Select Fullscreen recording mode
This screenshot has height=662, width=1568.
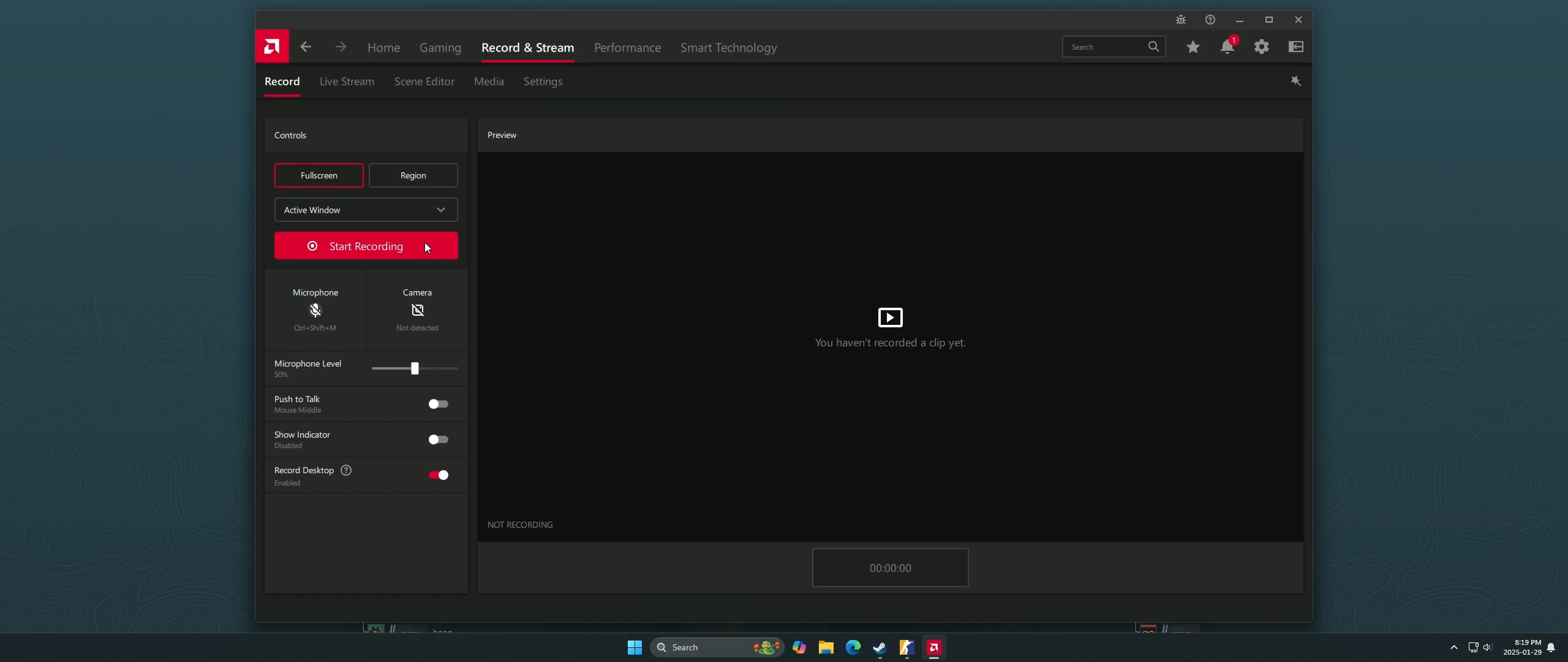pos(318,175)
